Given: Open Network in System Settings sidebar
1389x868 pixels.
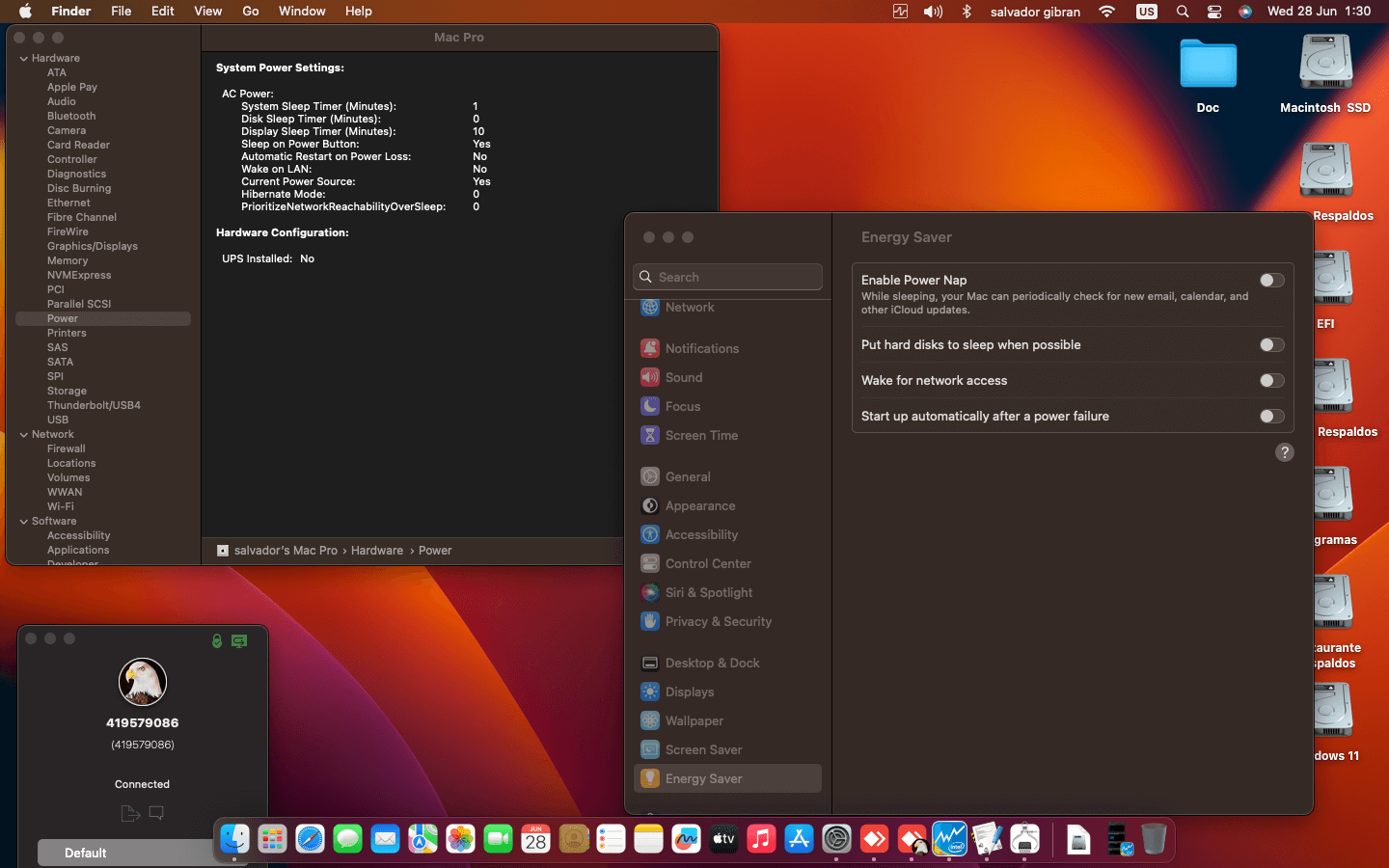Looking at the screenshot, I should click(x=728, y=308).
